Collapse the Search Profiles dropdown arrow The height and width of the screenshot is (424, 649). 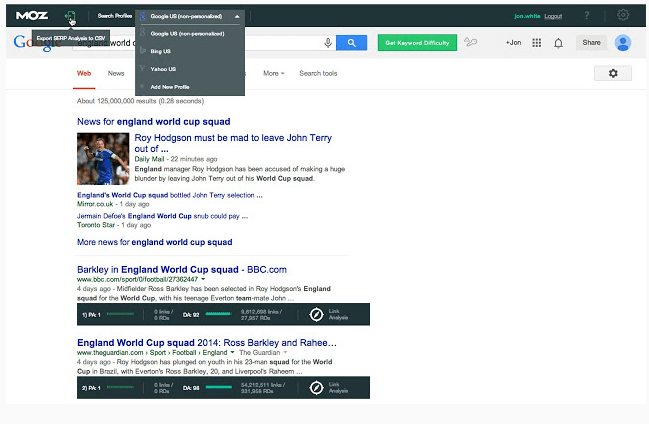(237, 17)
